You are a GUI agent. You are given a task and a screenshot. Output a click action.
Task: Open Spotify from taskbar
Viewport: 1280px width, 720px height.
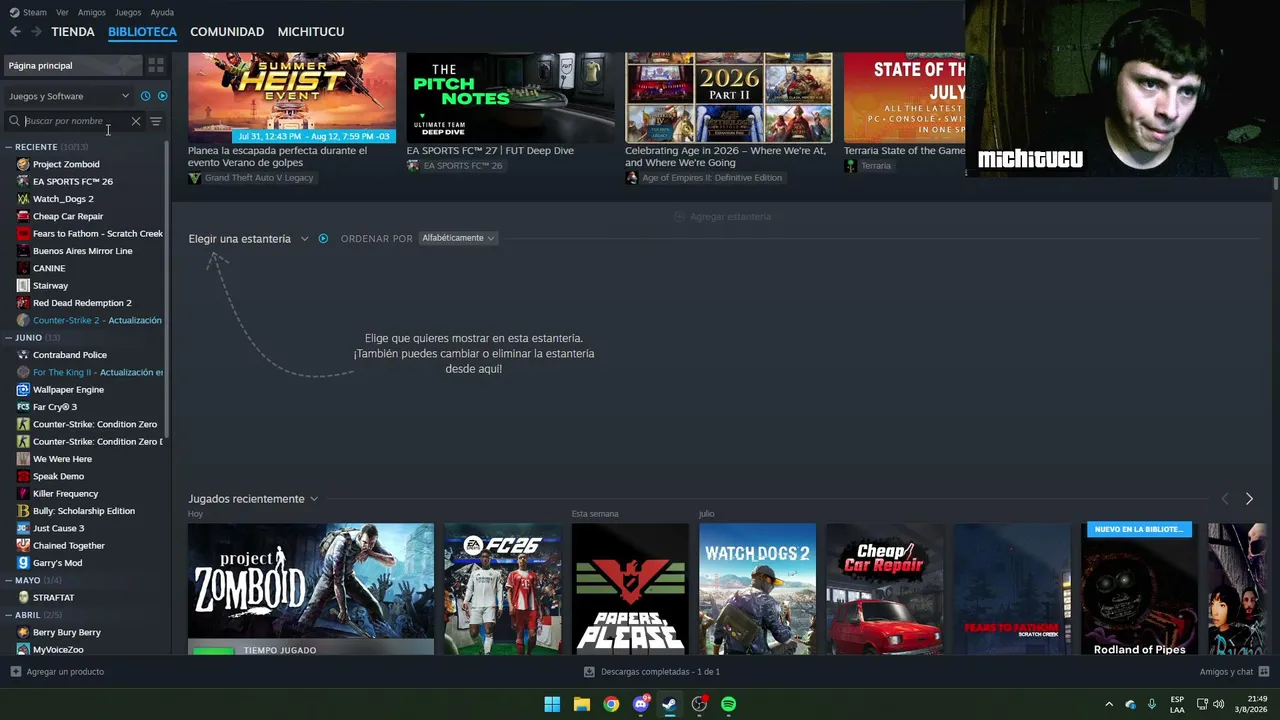coord(729,704)
